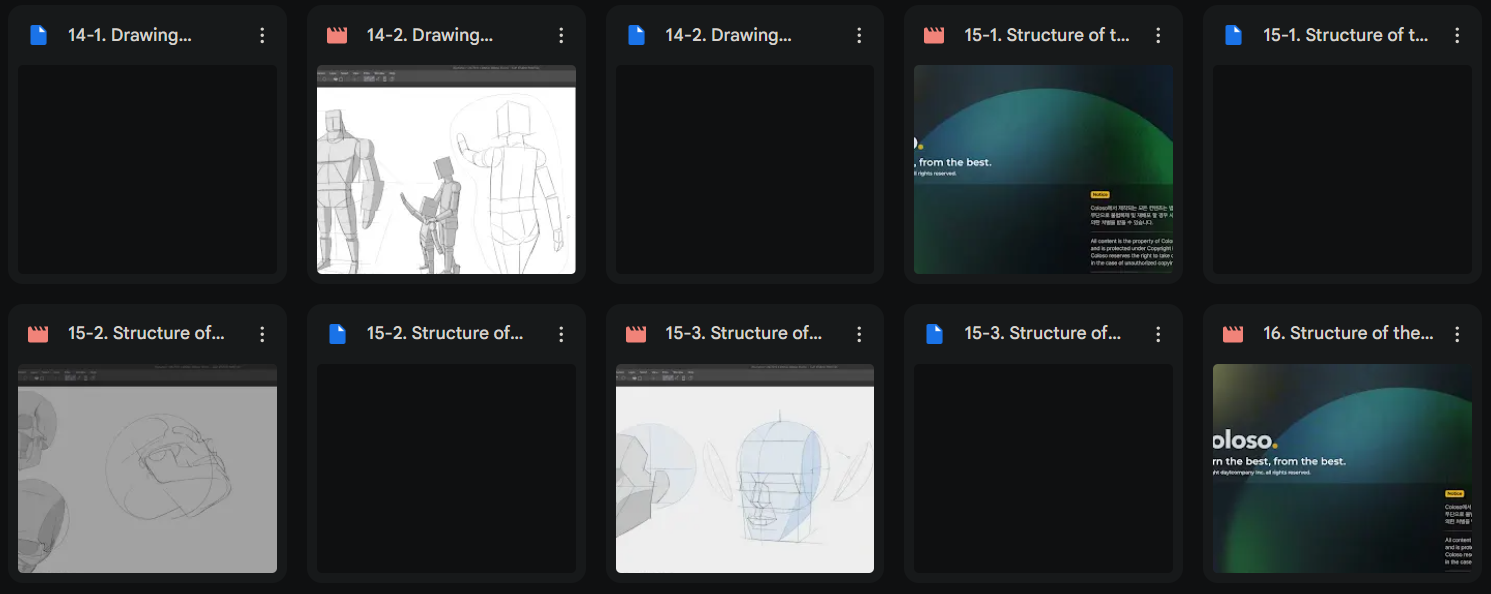The height and width of the screenshot is (594, 1491).
Task: Open more actions for 14-2 Drawing video
Action: (561, 35)
